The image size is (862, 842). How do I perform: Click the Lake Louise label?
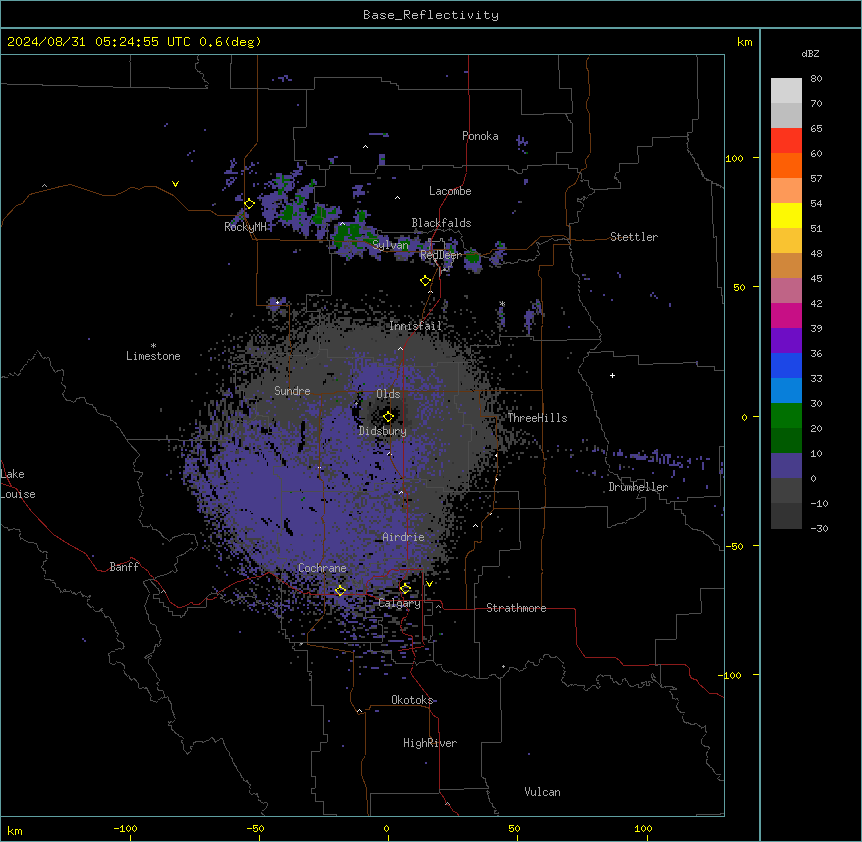(18, 484)
